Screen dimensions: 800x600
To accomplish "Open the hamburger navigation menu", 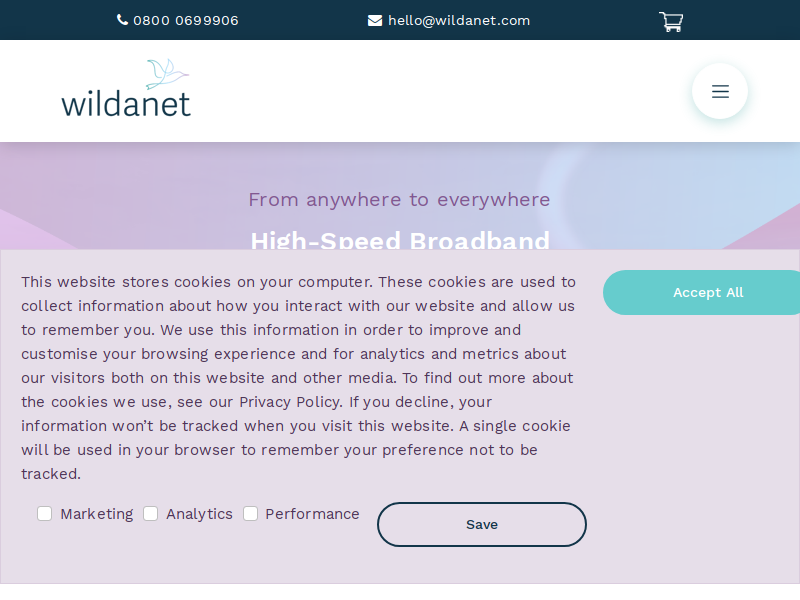I will tap(720, 91).
